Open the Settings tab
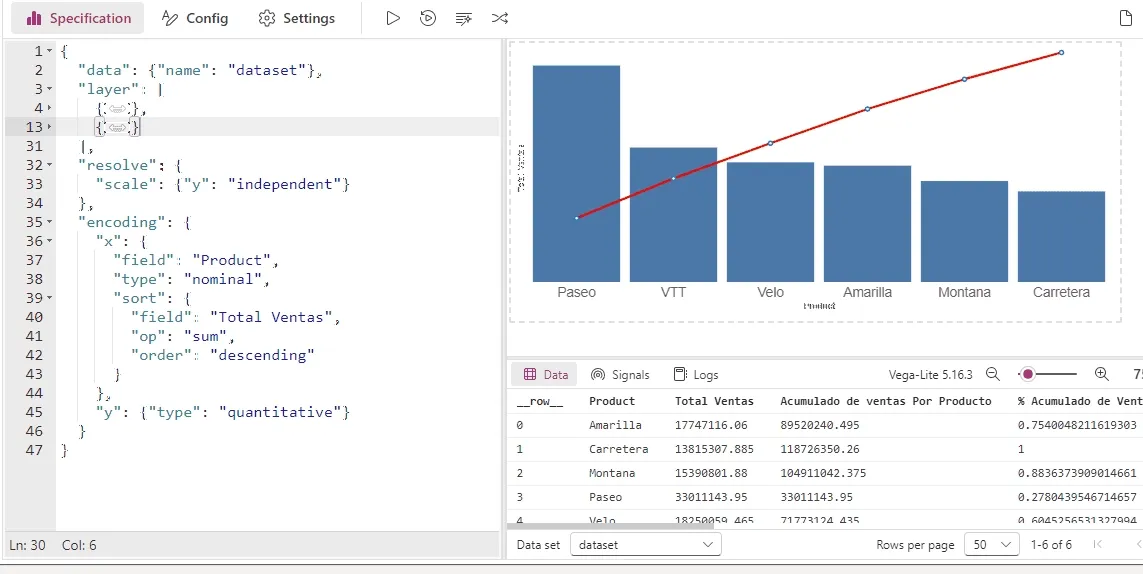Screen dimensions: 1143x574 297,18
